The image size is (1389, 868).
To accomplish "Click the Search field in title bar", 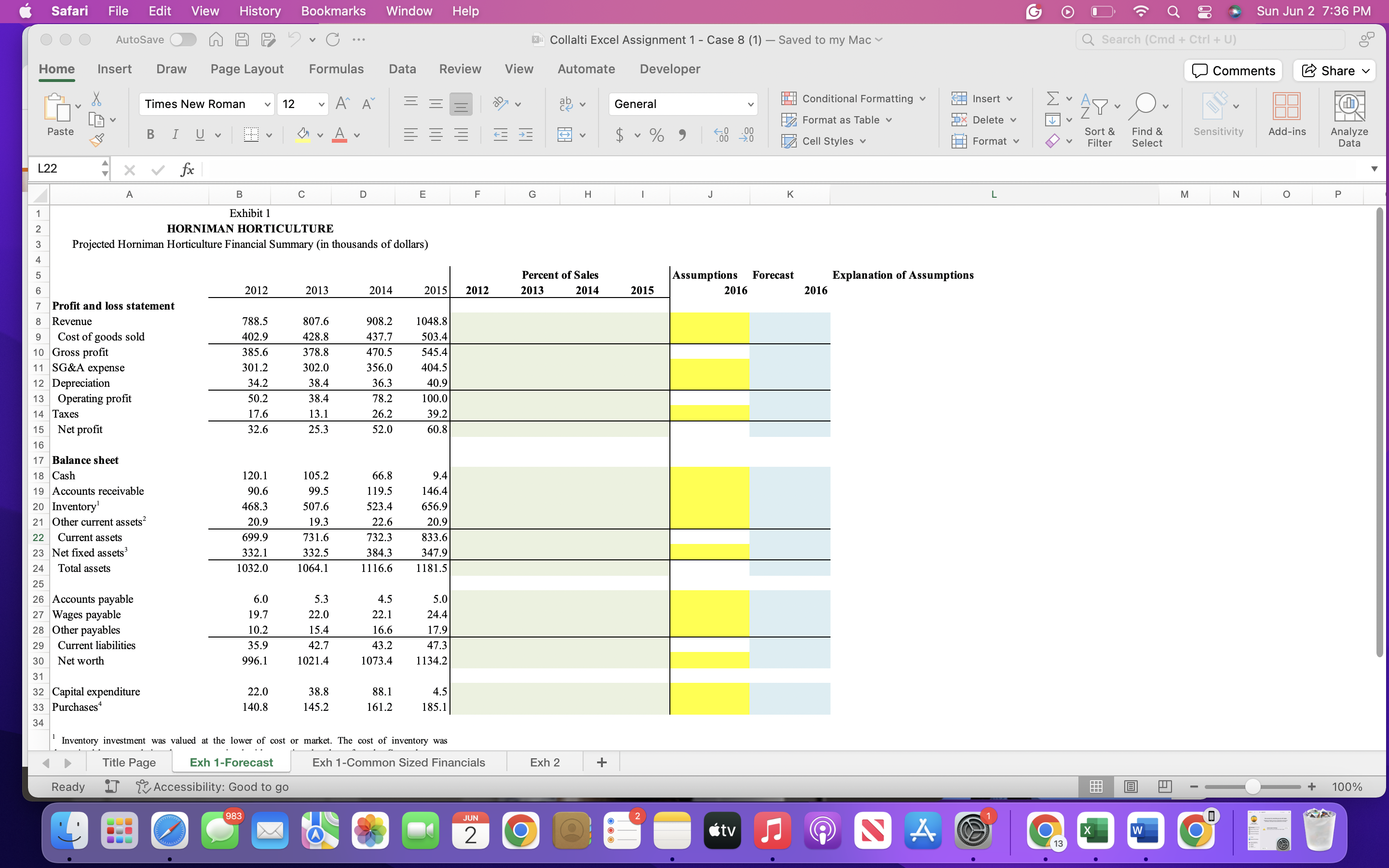I will (x=1211, y=40).
